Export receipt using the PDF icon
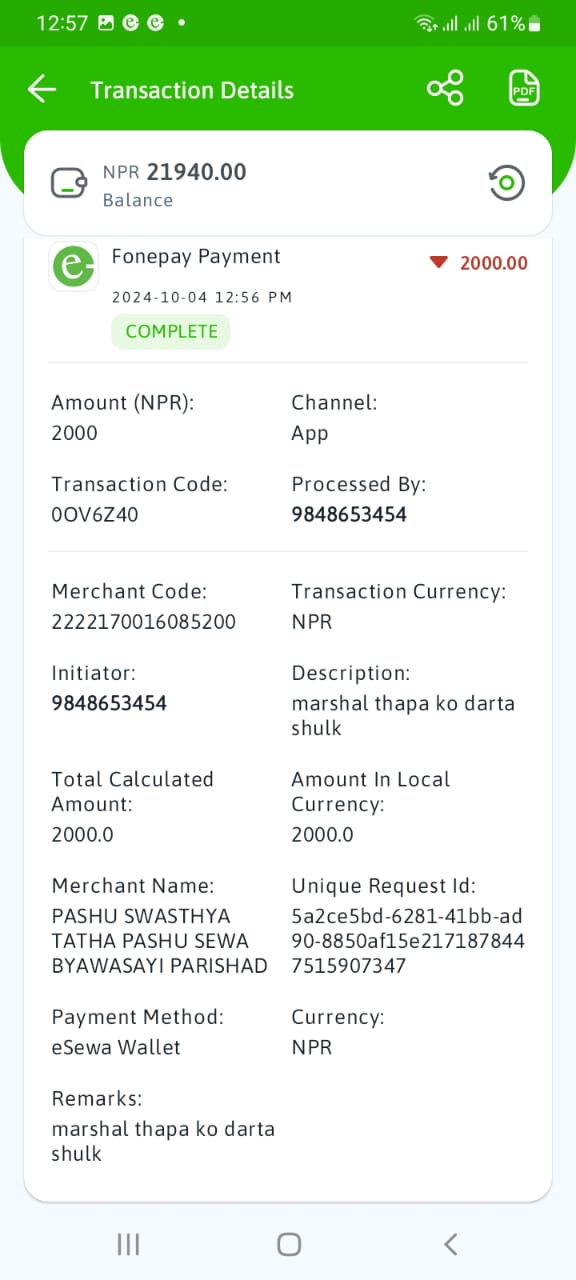The width and height of the screenshot is (576, 1280). [x=524, y=89]
